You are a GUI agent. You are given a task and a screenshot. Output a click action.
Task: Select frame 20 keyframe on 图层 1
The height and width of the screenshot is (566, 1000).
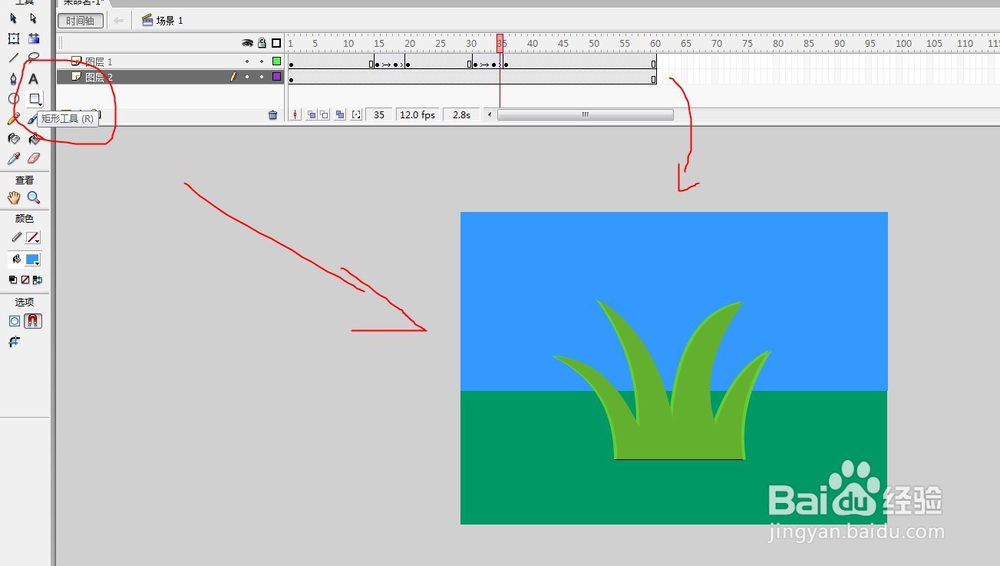tap(408, 63)
